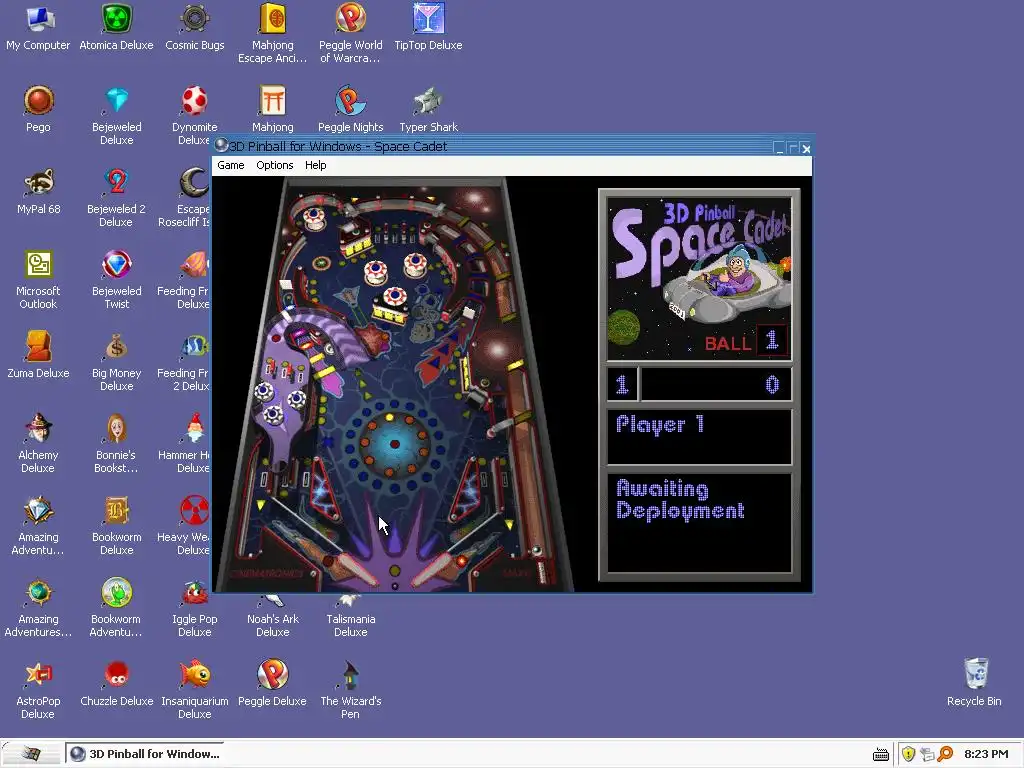1024x768 pixels.
Task: Select the Atomica Deluxe desktop icon
Action: 116,28
